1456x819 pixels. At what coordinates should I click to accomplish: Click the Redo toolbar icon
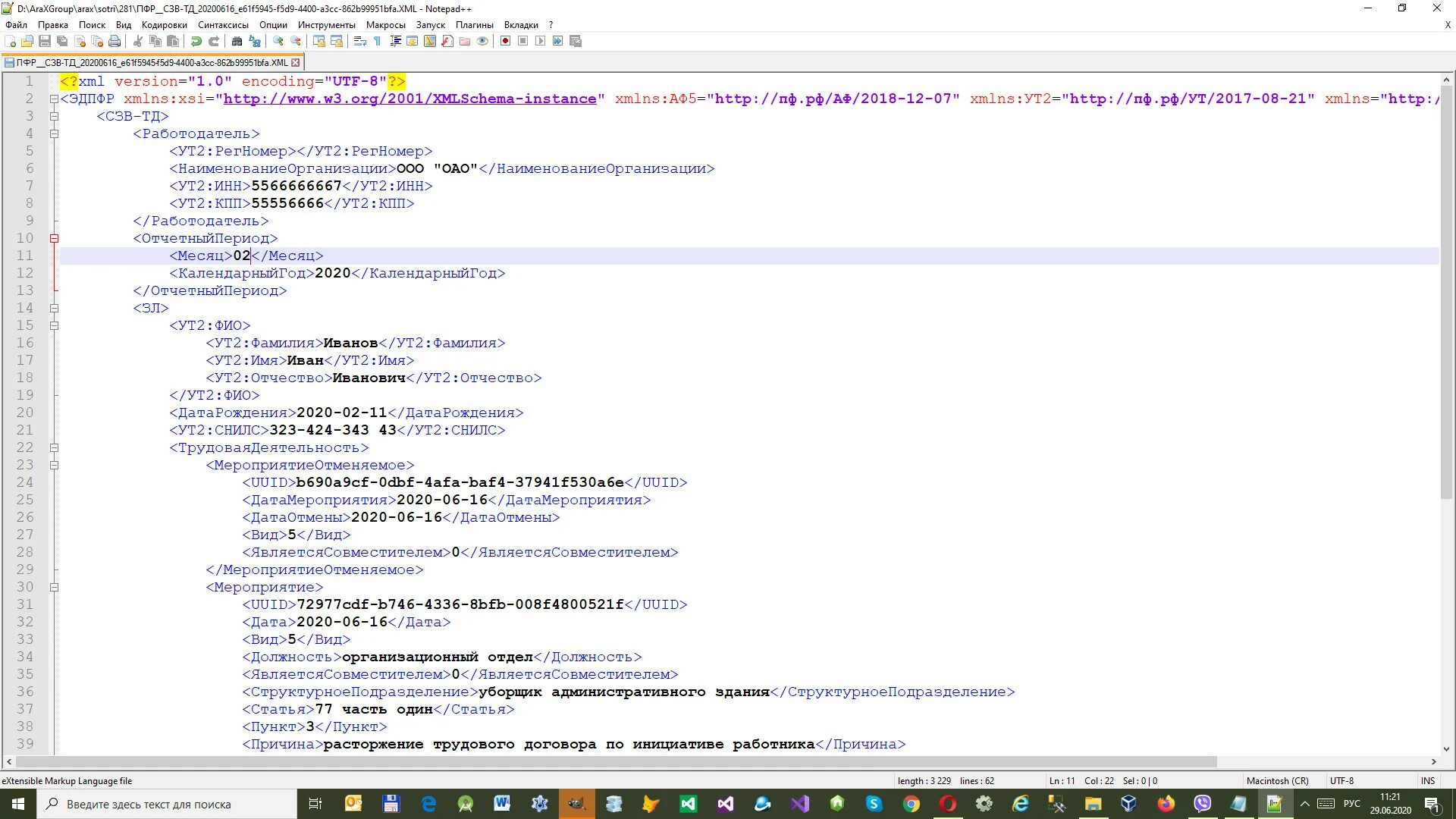[214, 41]
